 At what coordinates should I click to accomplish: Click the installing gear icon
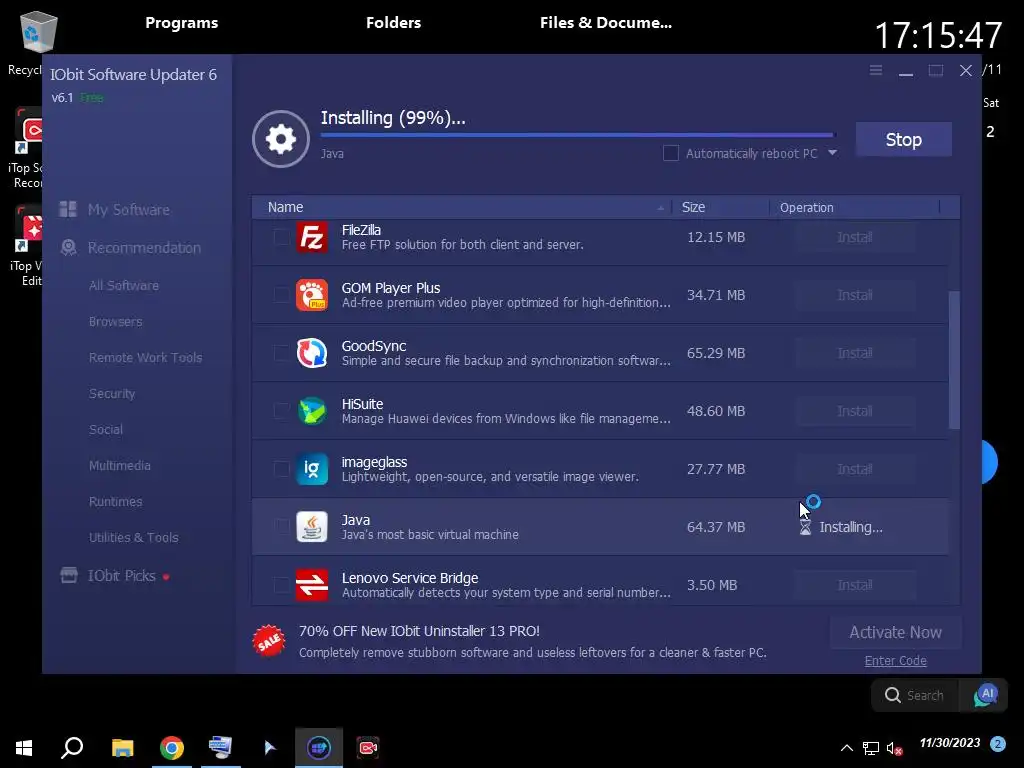pyautogui.click(x=281, y=139)
